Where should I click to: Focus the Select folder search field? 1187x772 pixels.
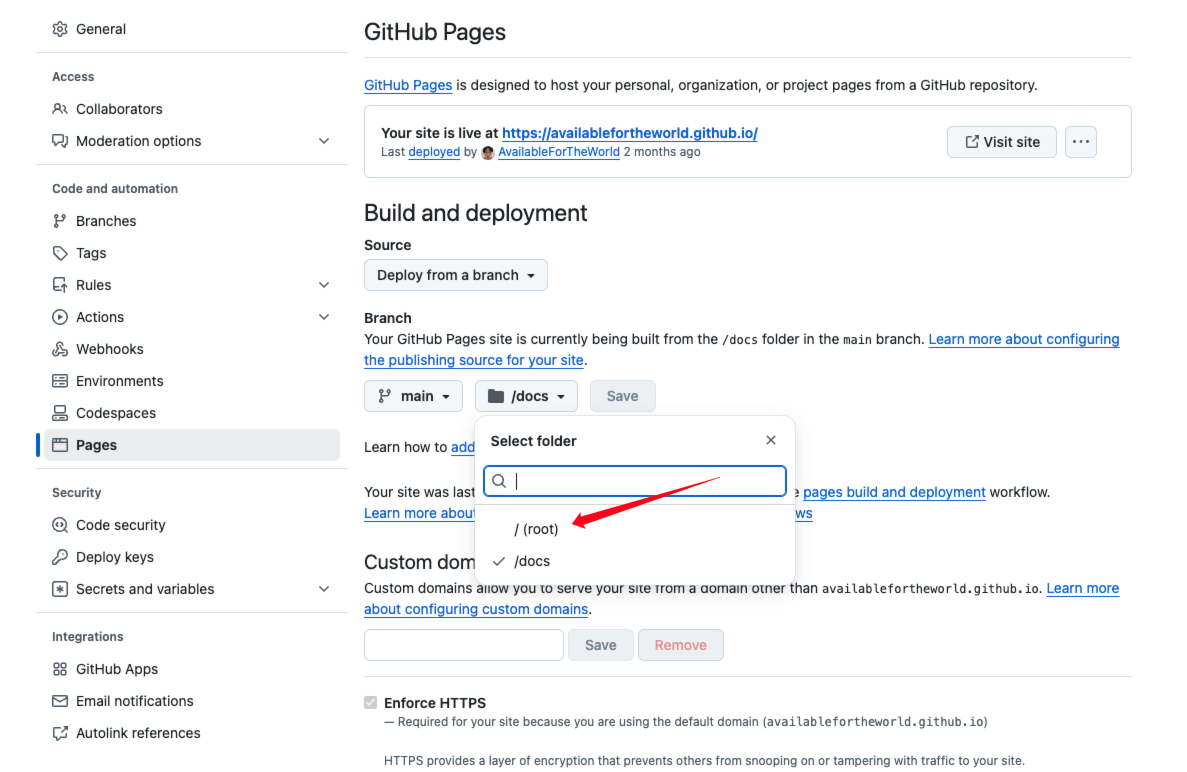[634, 481]
